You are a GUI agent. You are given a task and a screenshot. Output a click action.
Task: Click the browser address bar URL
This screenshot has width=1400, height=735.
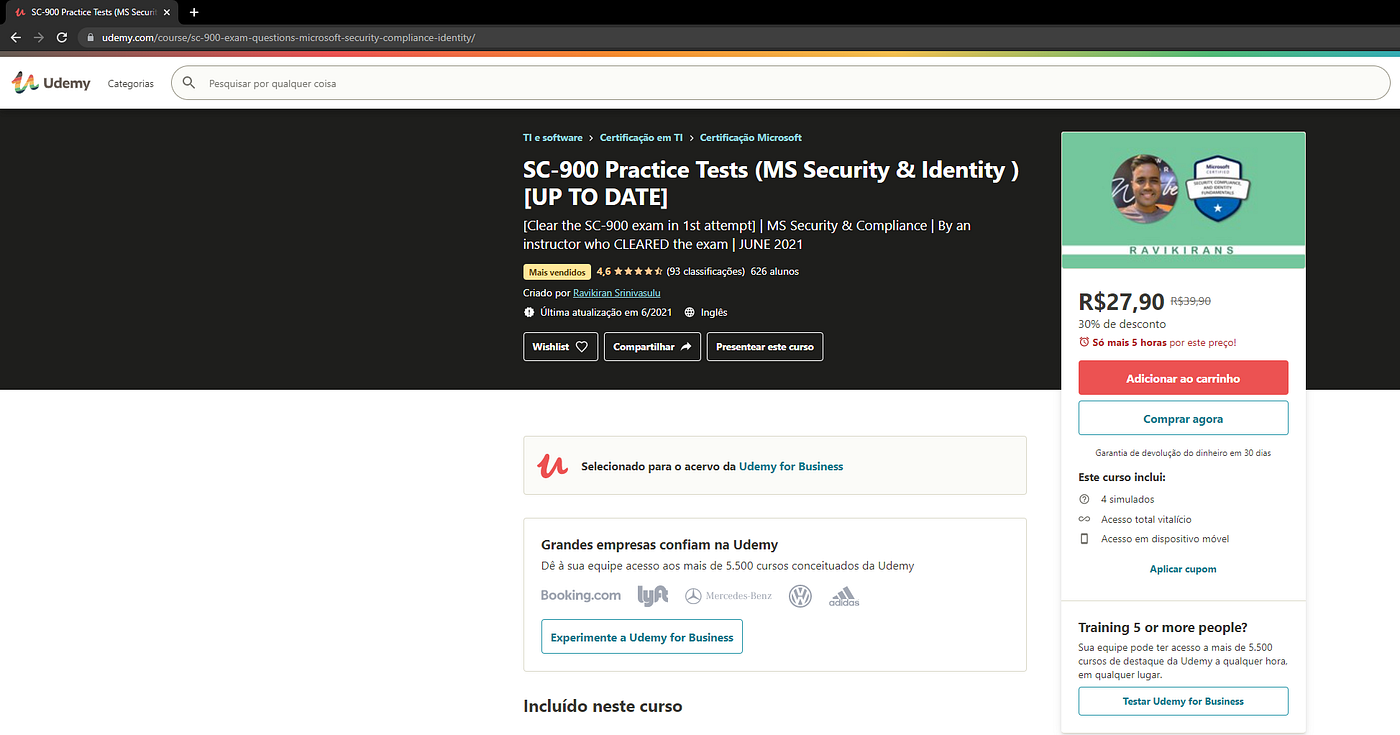pyautogui.click(x=288, y=38)
